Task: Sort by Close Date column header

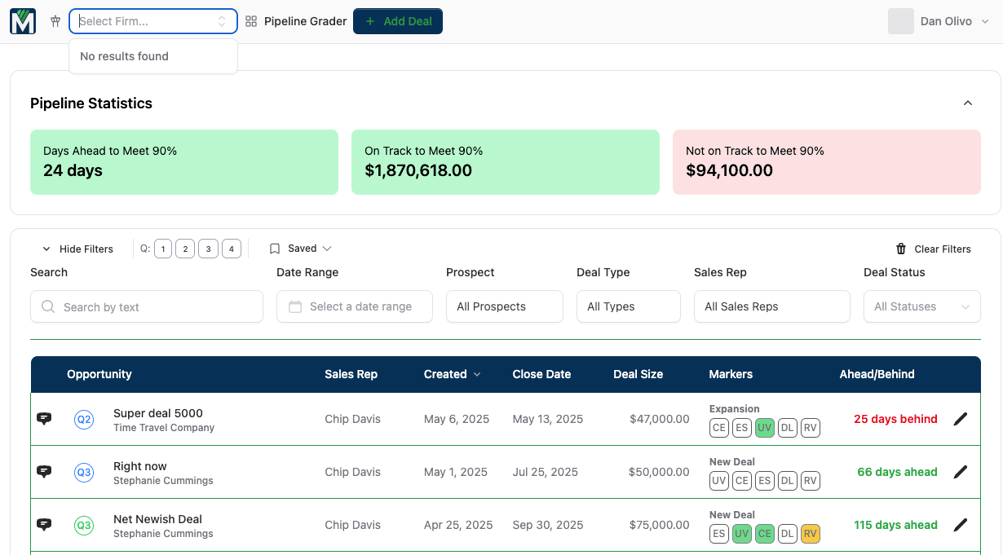Action: click(x=541, y=374)
